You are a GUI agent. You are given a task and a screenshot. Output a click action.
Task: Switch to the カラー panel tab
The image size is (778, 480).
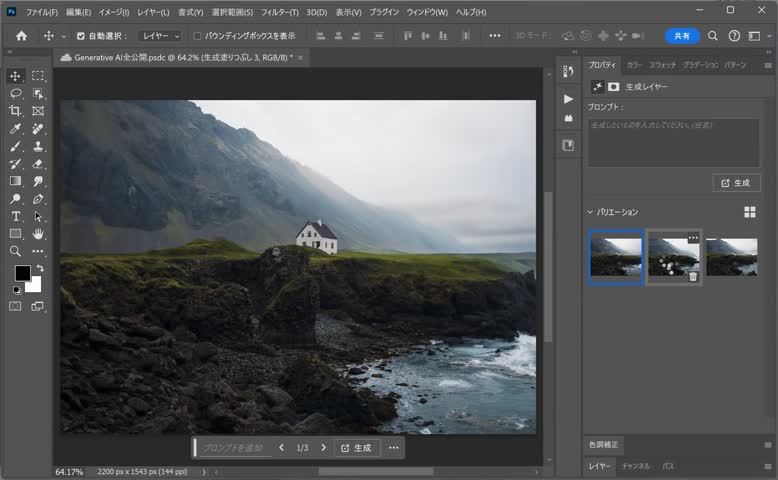(x=634, y=65)
